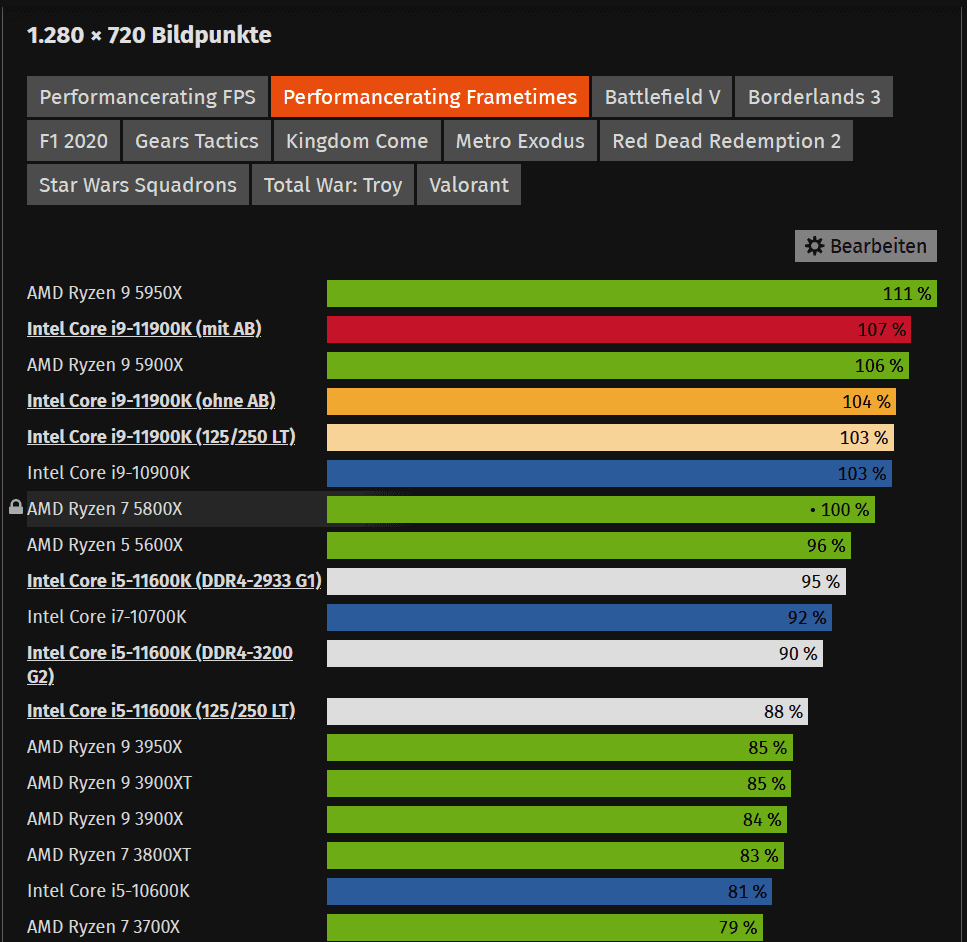Click the 84 % value of Ryzen 9 3900X
This screenshot has height=942, width=967.
pyautogui.click(x=762, y=820)
